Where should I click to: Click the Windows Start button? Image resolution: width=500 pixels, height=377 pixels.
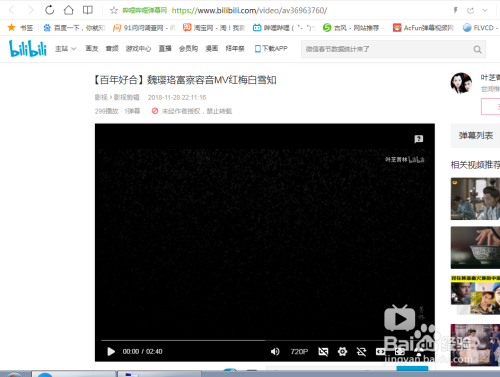13,374
